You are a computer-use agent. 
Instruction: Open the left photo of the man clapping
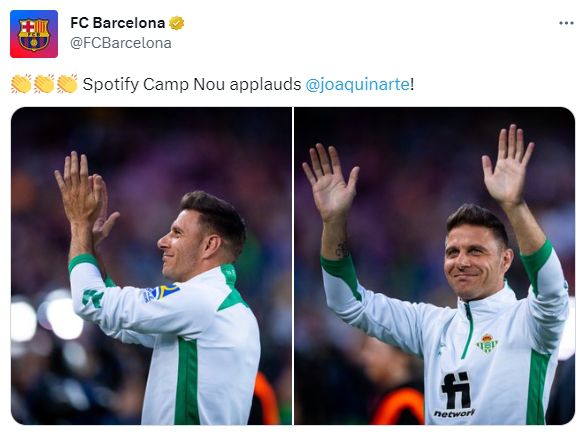(x=151, y=266)
